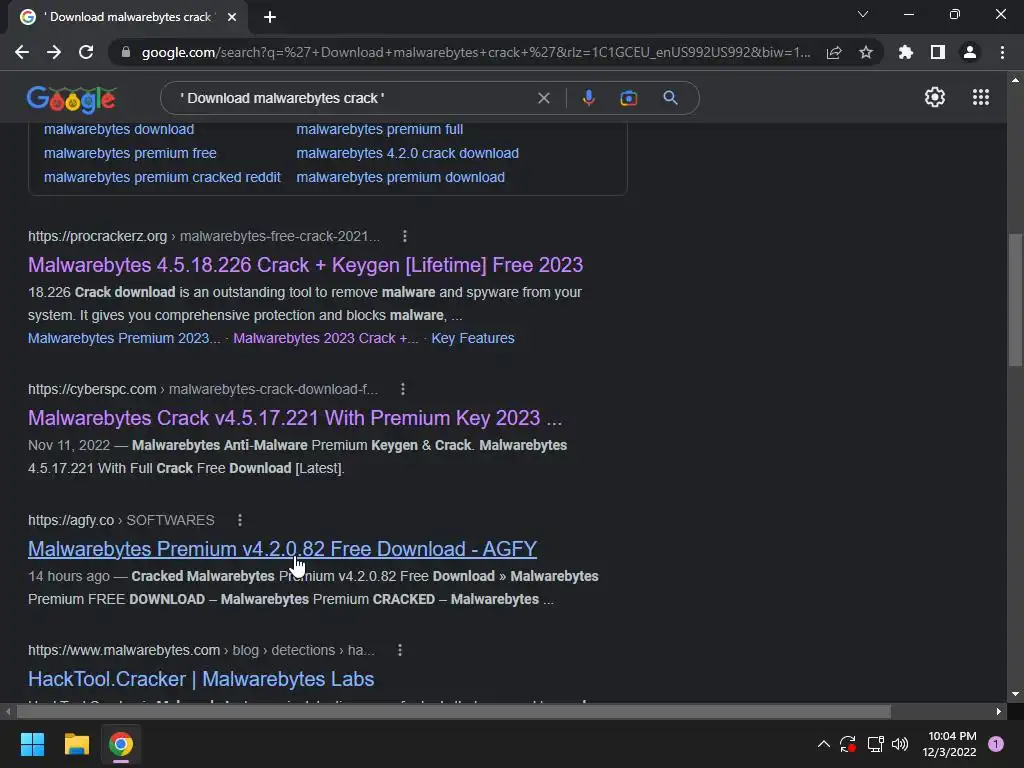The width and height of the screenshot is (1024, 768).
Task: Open related search 'malwarebytes premium full'
Action: click(379, 129)
